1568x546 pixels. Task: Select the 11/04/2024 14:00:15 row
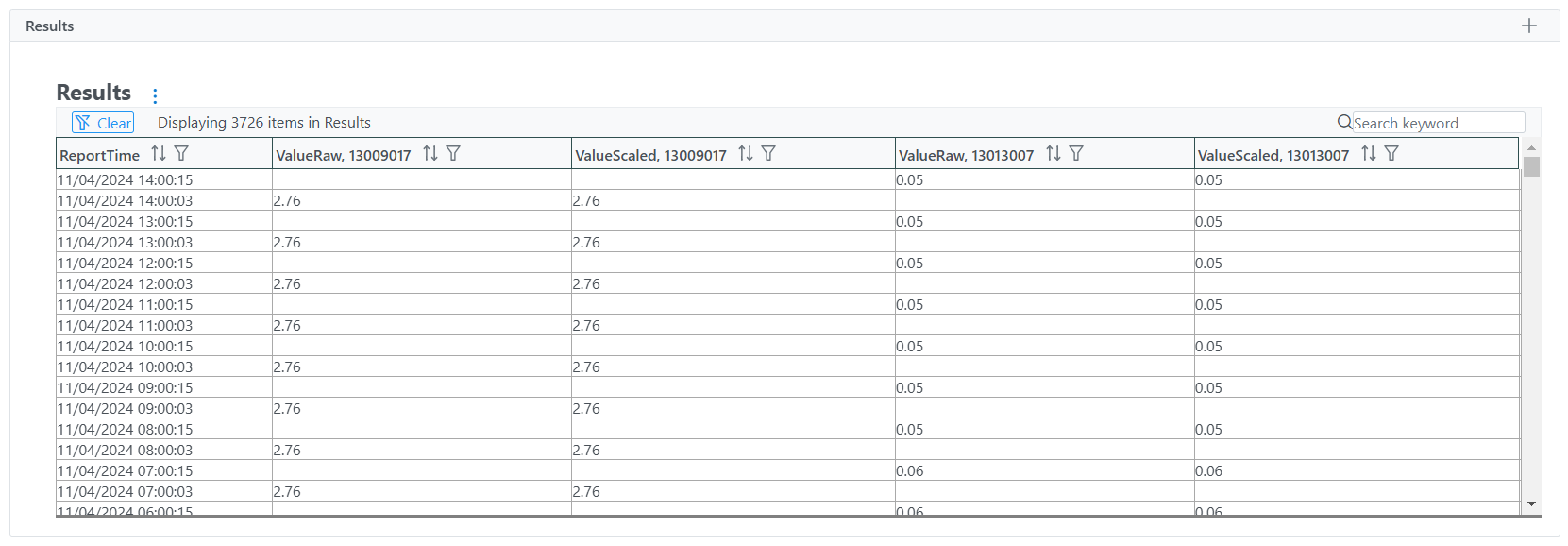pos(787,179)
